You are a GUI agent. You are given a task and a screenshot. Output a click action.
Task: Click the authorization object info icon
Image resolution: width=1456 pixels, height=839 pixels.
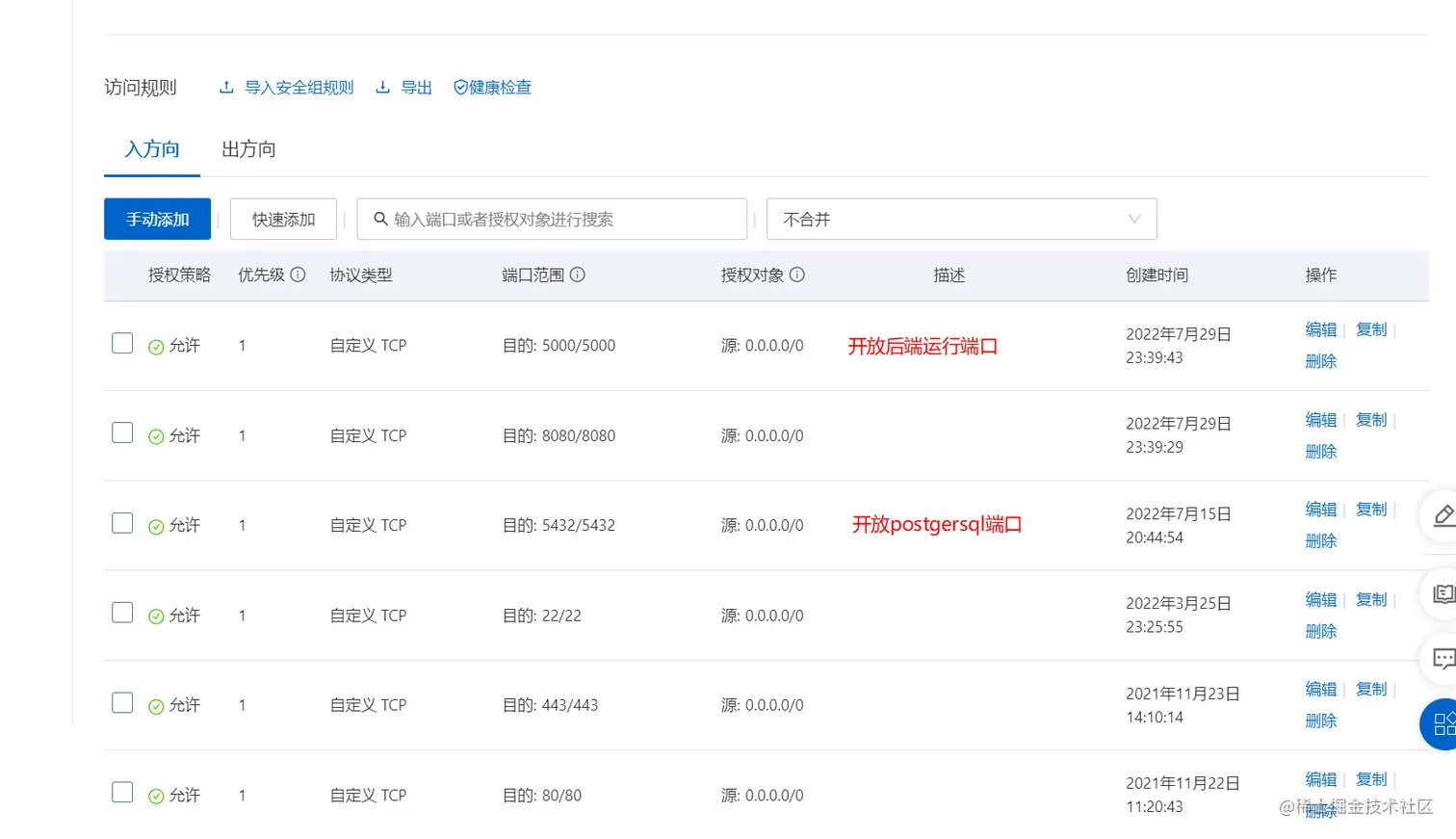point(796,275)
